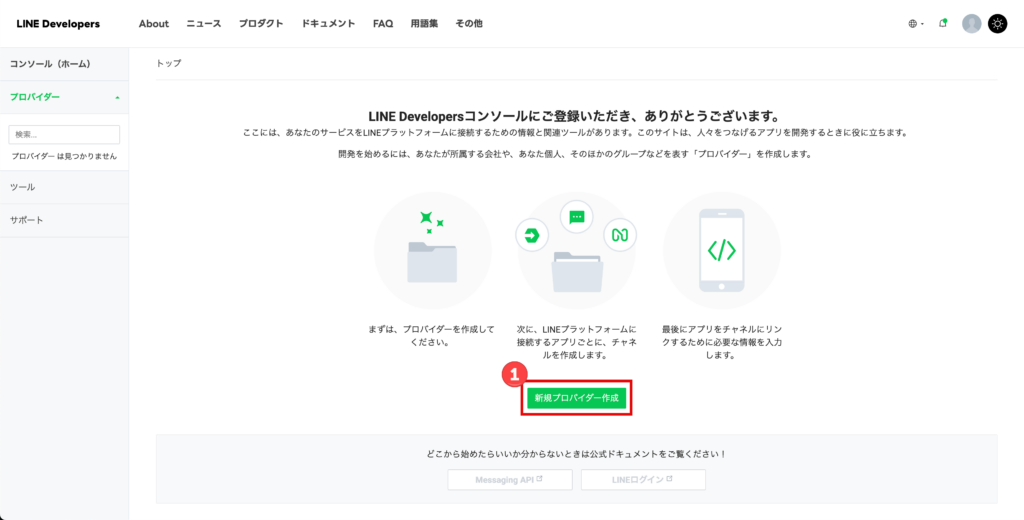Expand the その他 menu
Image resolution: width=1024 pixels, height=520 pixels.
[x=469, y=24]
